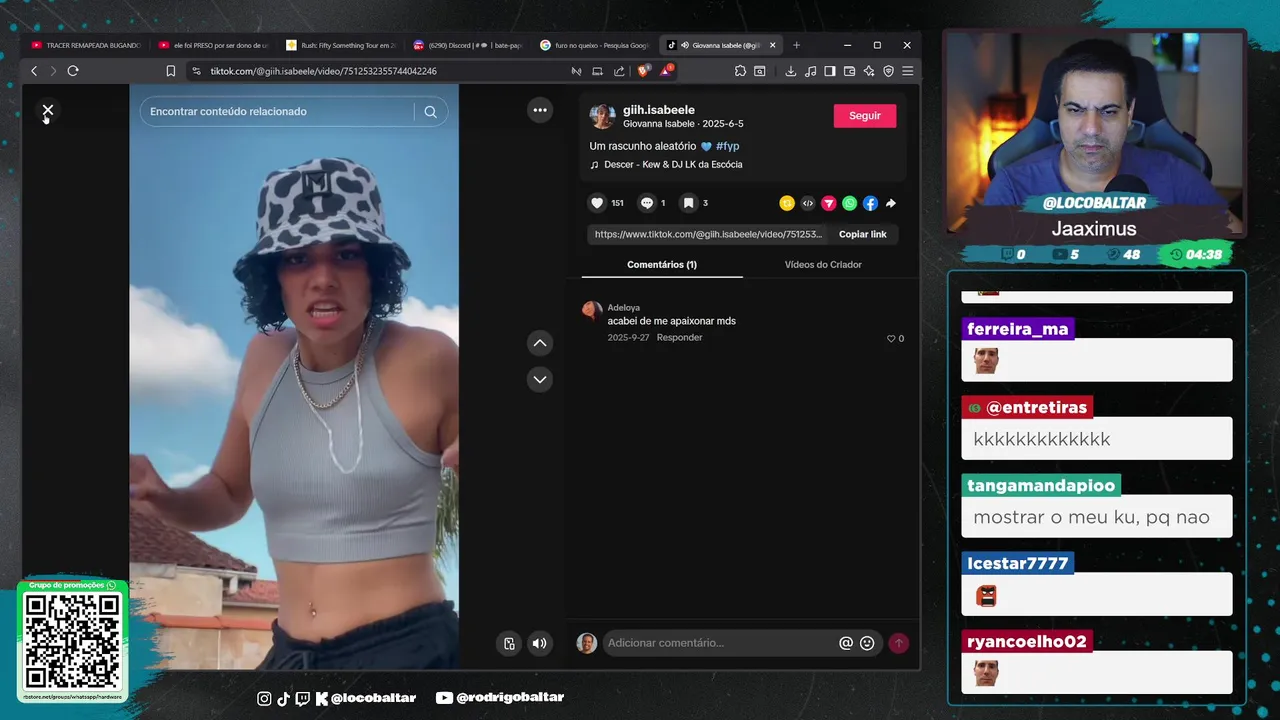Open browser extensions puzzle icon
This screenshot has height=720, width=1280.
click(x=740, y=71)
